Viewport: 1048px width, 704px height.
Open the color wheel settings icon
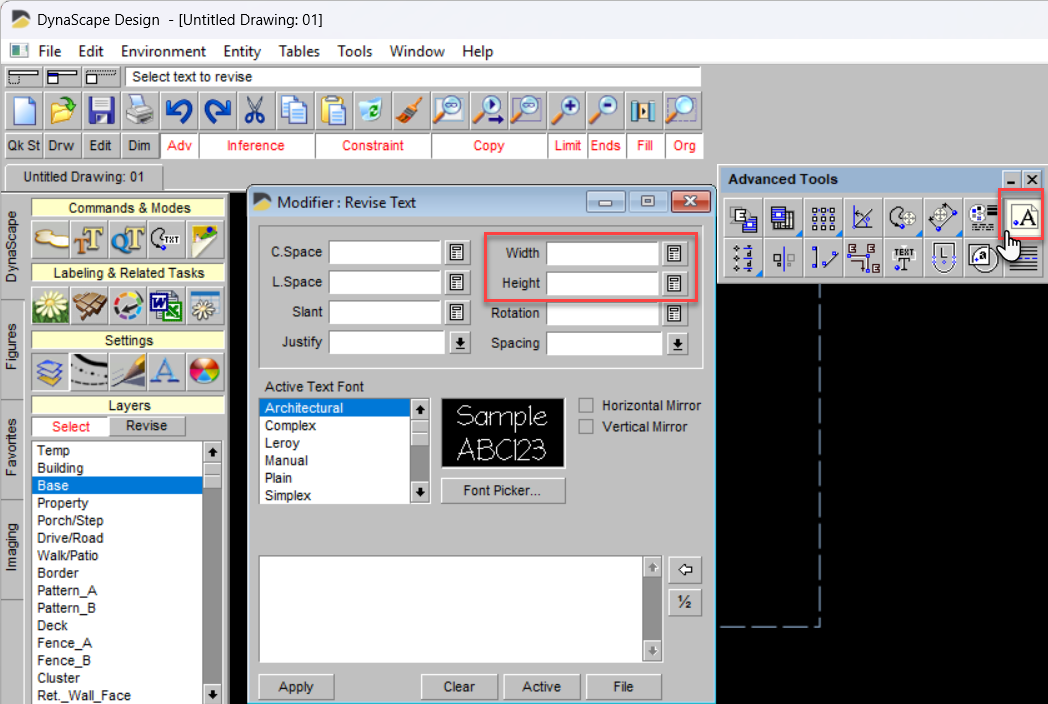coord(204,371)
